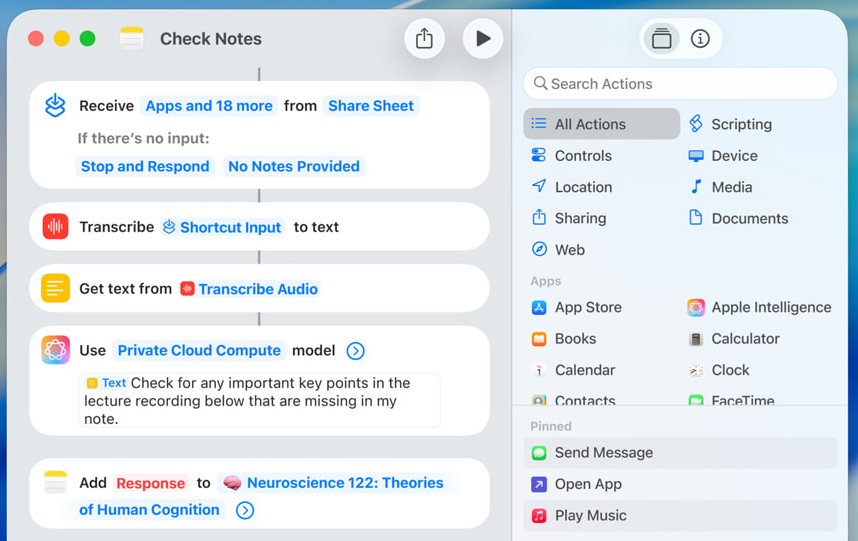Click the Search Actions field

click(x=680, y=84)
